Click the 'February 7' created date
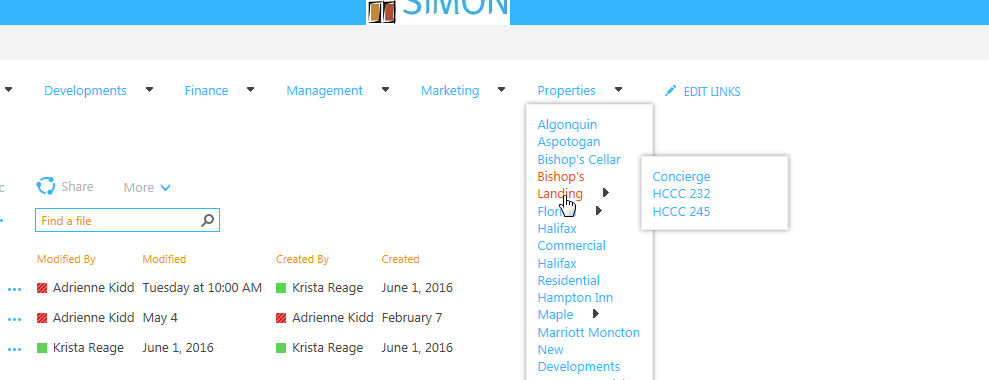 (x=412, y=318)
